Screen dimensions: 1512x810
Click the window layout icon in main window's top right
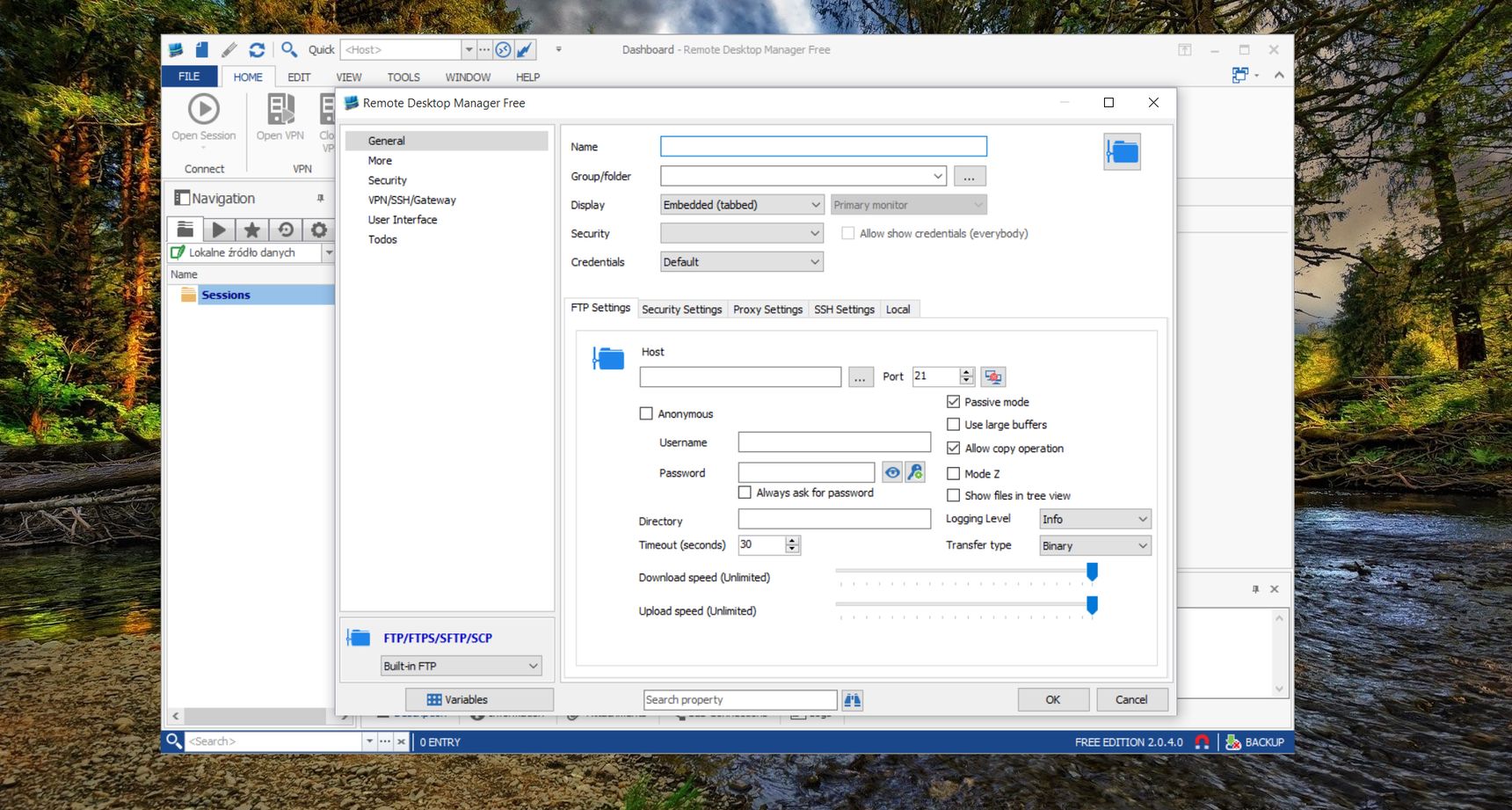(x=1239, y=76)
